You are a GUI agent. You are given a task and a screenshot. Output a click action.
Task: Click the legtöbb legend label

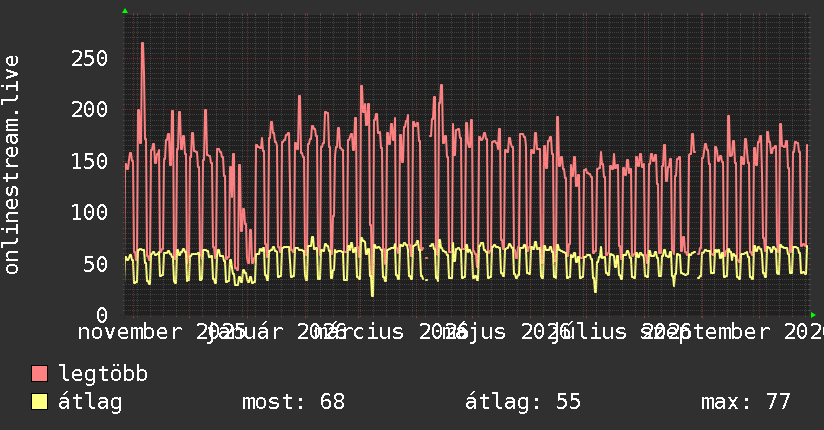pos(103,374)
